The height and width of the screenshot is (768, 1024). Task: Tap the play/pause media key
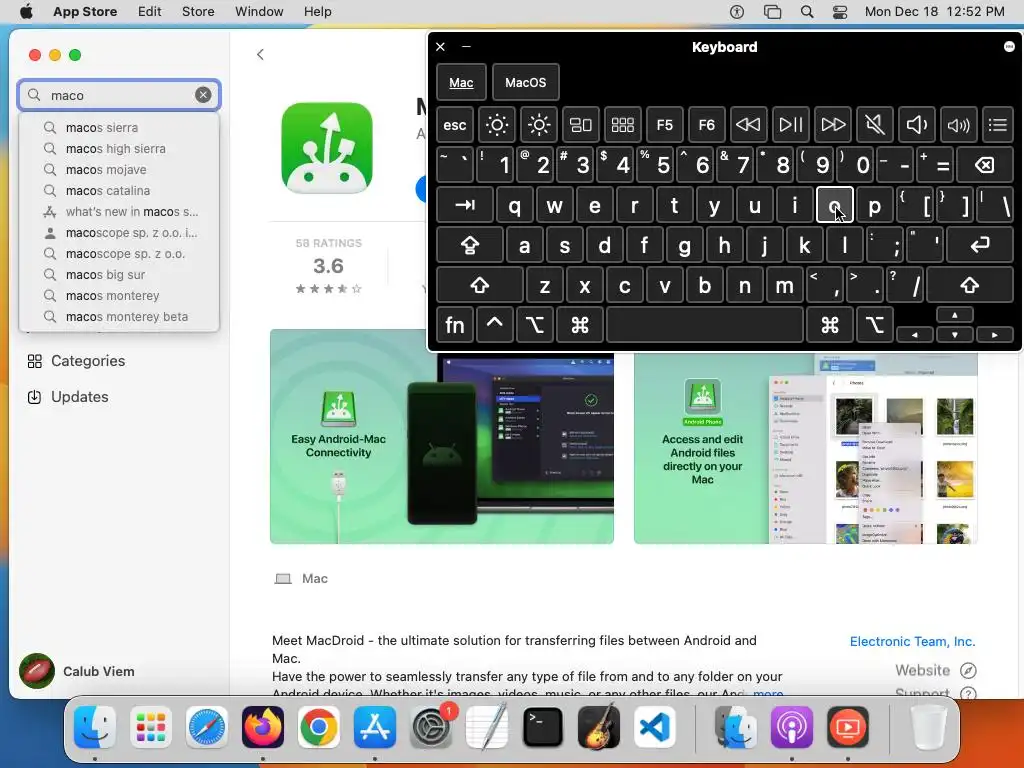[x=790, y=125]
